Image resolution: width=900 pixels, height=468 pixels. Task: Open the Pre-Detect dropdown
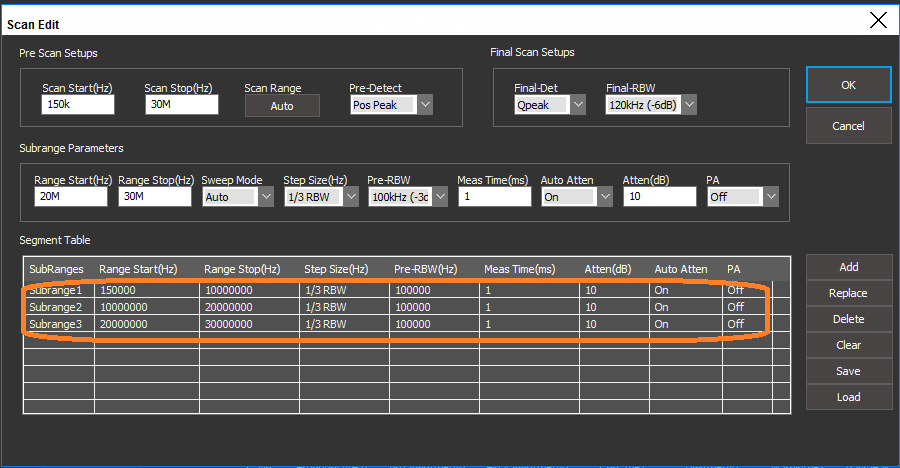(x=425, y=105)
